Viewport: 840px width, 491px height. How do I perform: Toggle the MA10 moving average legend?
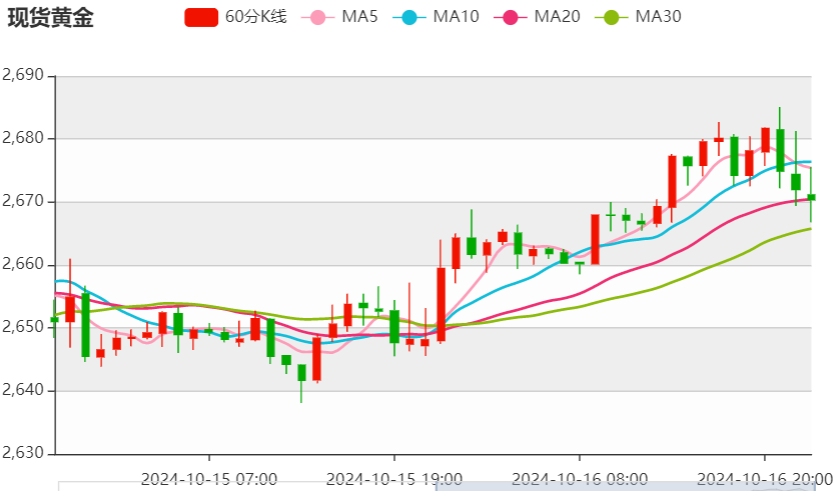(x=436, y=17)
